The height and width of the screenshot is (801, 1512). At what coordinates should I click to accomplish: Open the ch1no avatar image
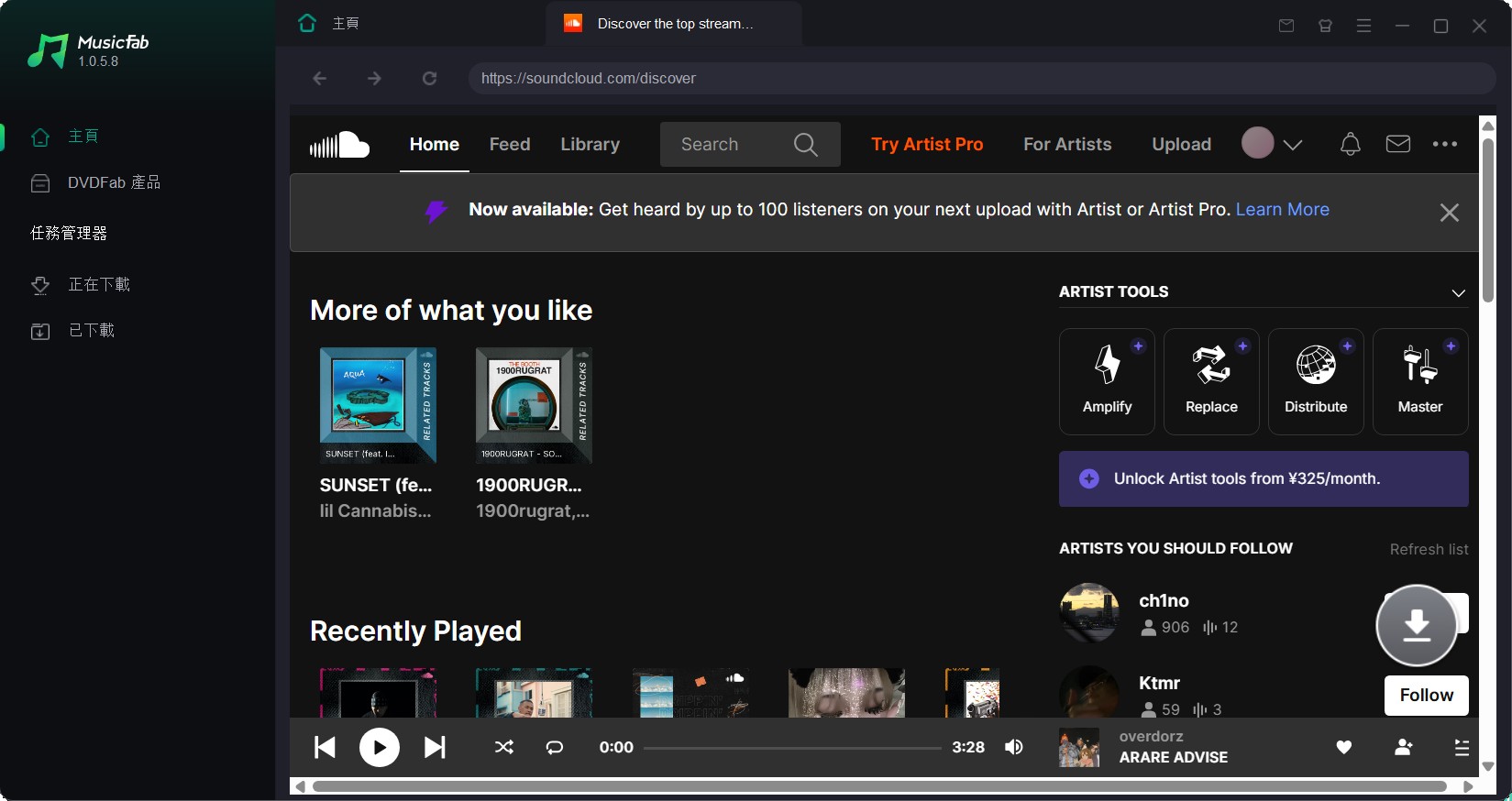click(1089, 612)
